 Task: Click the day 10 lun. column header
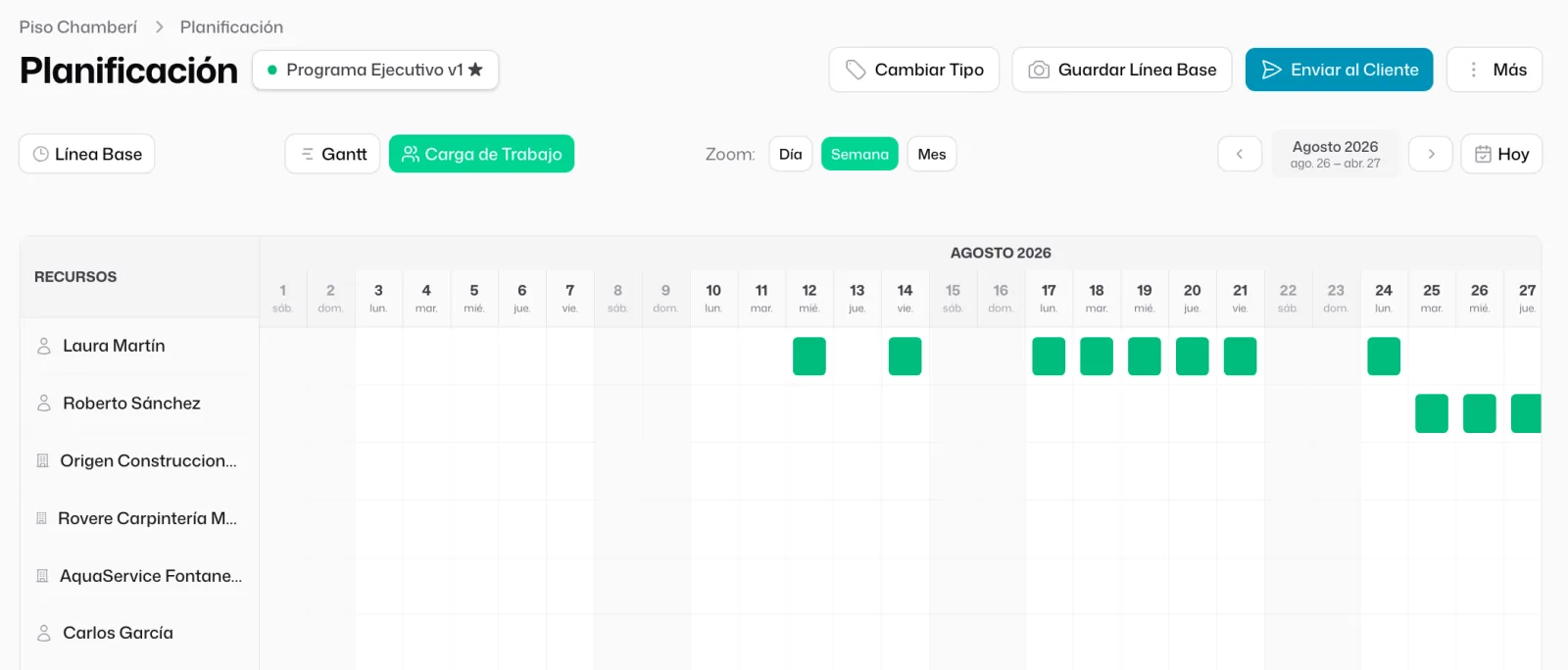713,298
